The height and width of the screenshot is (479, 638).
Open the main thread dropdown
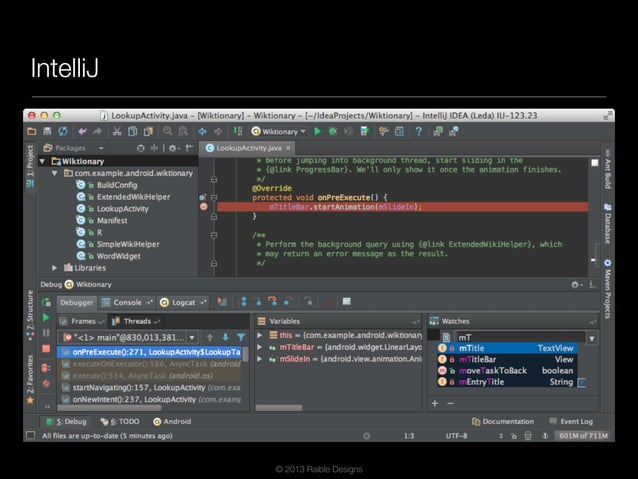coord(193,337)
